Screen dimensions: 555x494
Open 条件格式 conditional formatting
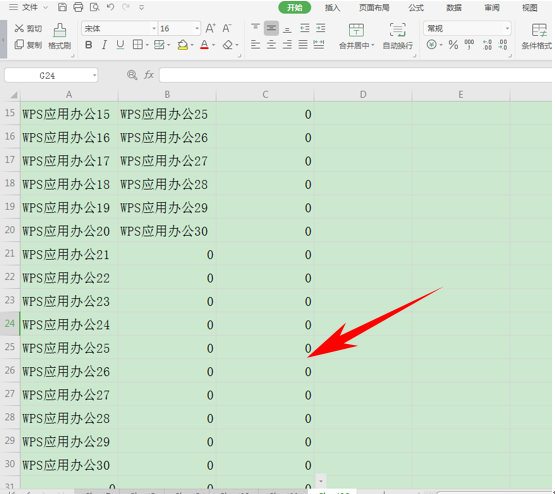click(538, 36)
